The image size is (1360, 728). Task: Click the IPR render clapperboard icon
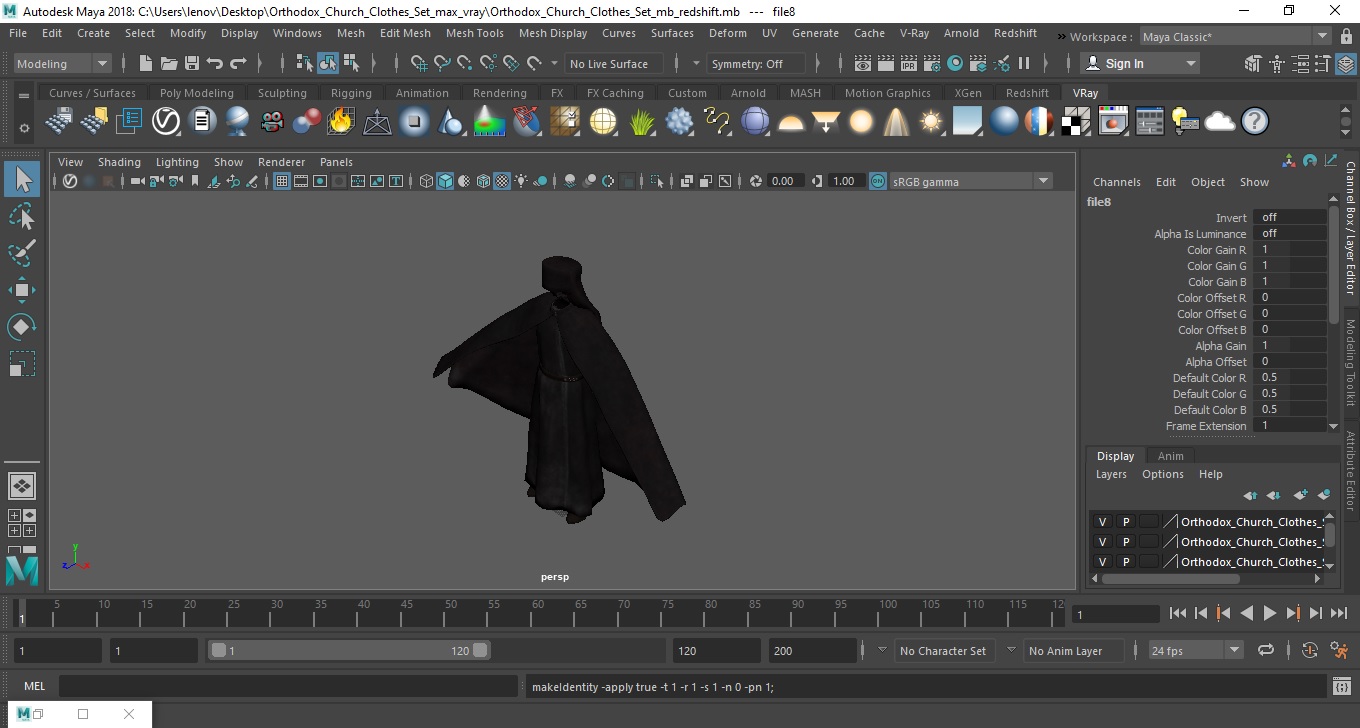point(909,63)
